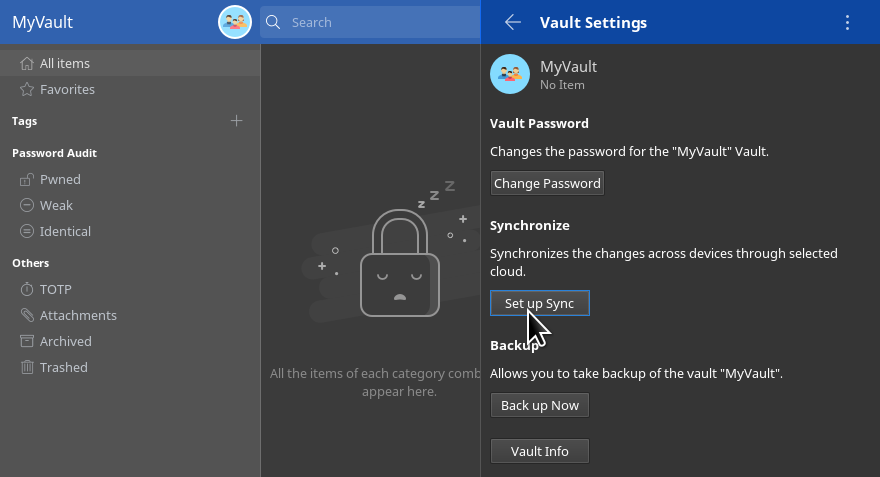Viewport: 880px width, 477px height.
Task: Click the Trashed bin icon
Action: [x=28, y=368]
